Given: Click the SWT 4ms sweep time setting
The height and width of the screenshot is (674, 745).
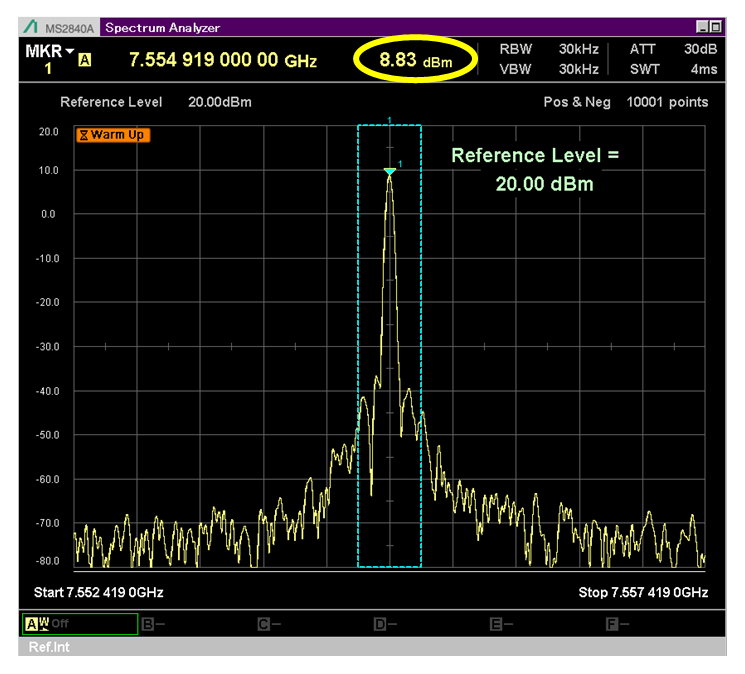Looking at the screenshot, I should (x=666, y=69).
